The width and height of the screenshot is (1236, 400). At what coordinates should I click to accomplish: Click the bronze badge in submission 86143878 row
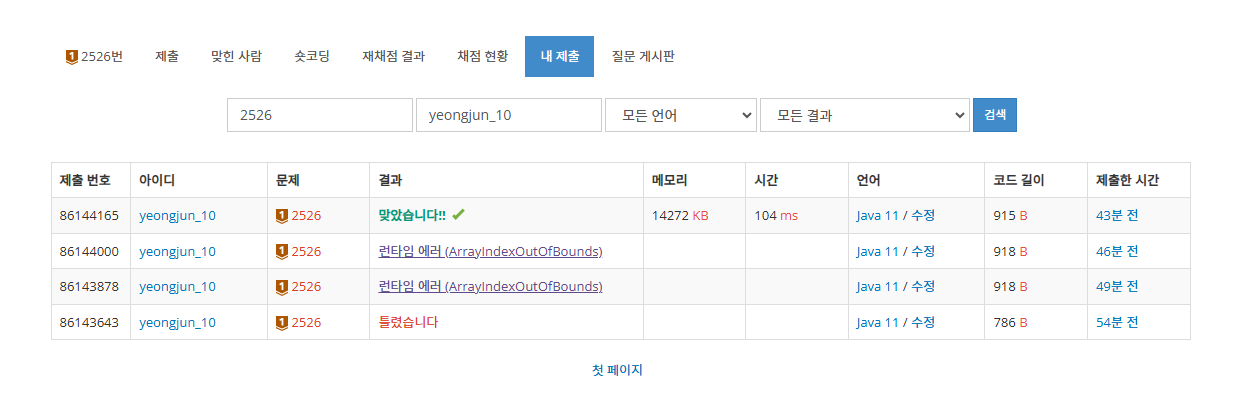tap(281, 287)
